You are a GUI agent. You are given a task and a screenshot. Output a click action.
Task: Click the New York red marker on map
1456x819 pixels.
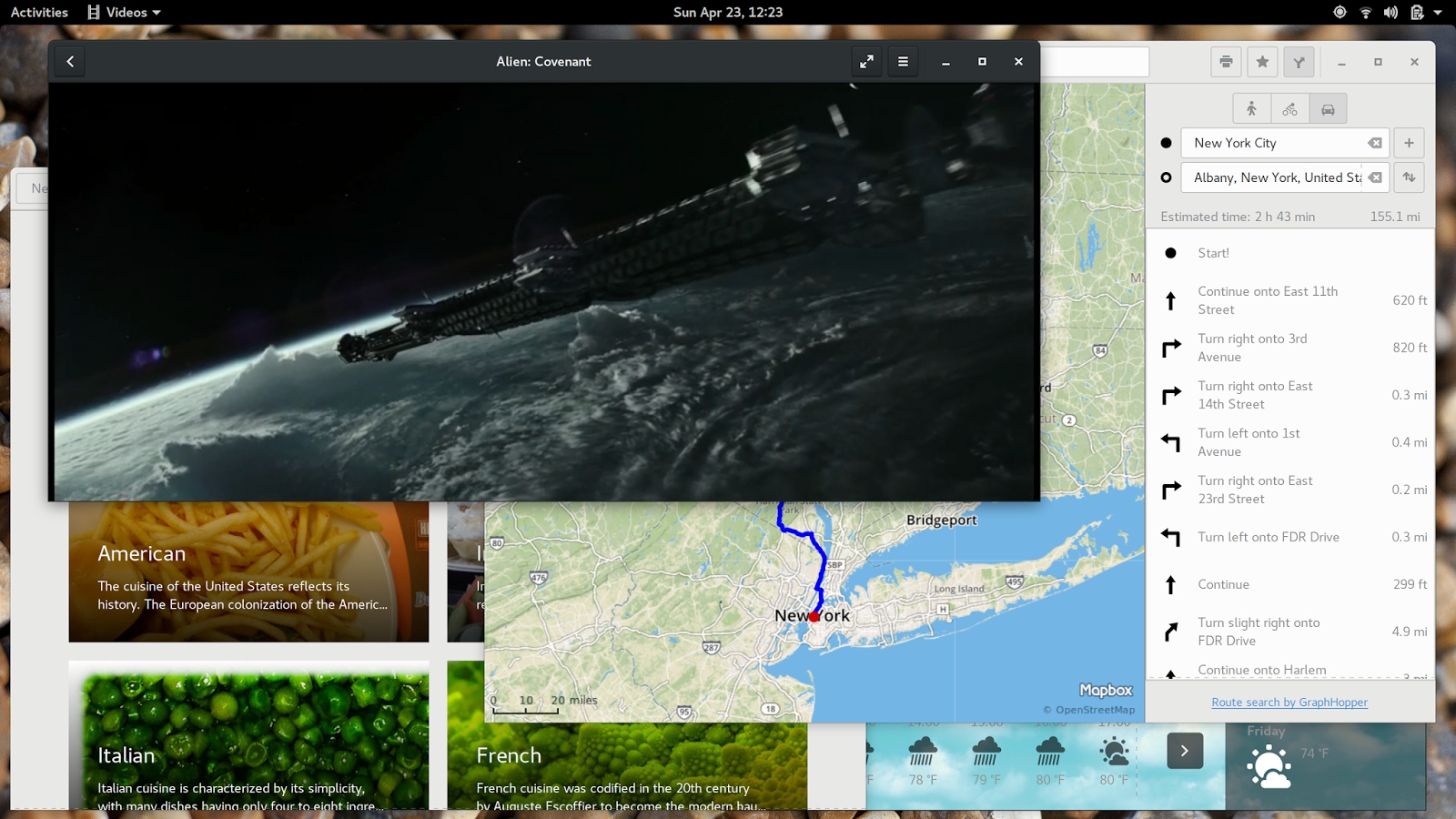(814, 616)
